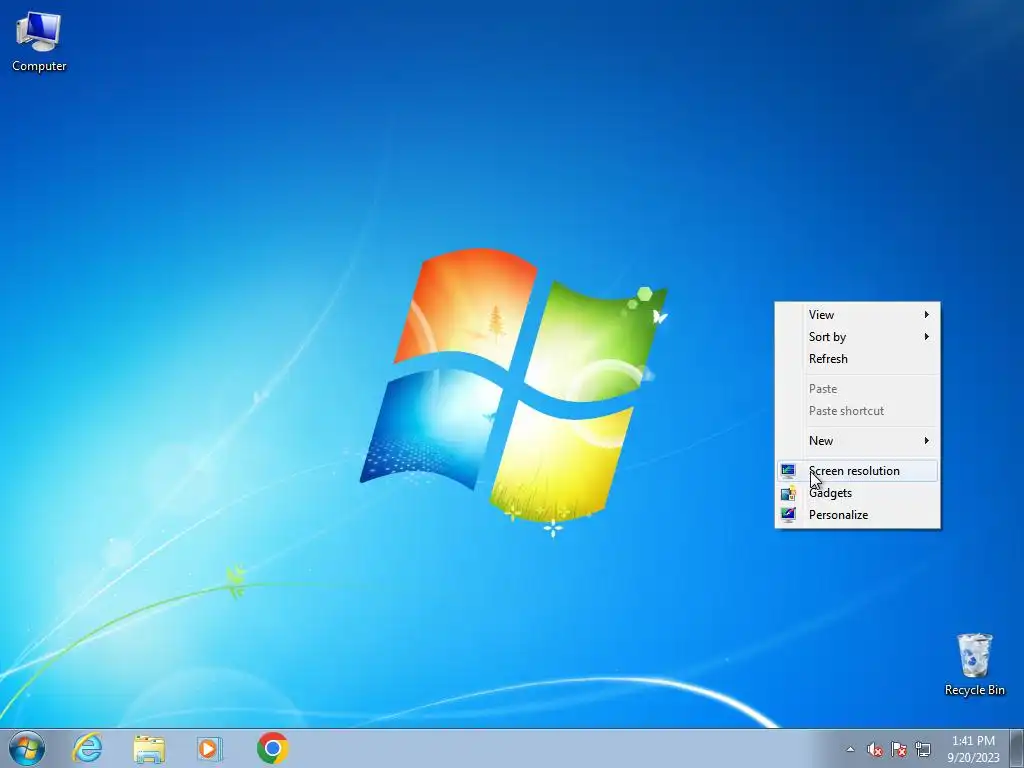Click the Recycle Bin label text
The height and width of the screenshot is (768, 1024).
(x=974, y=690)
